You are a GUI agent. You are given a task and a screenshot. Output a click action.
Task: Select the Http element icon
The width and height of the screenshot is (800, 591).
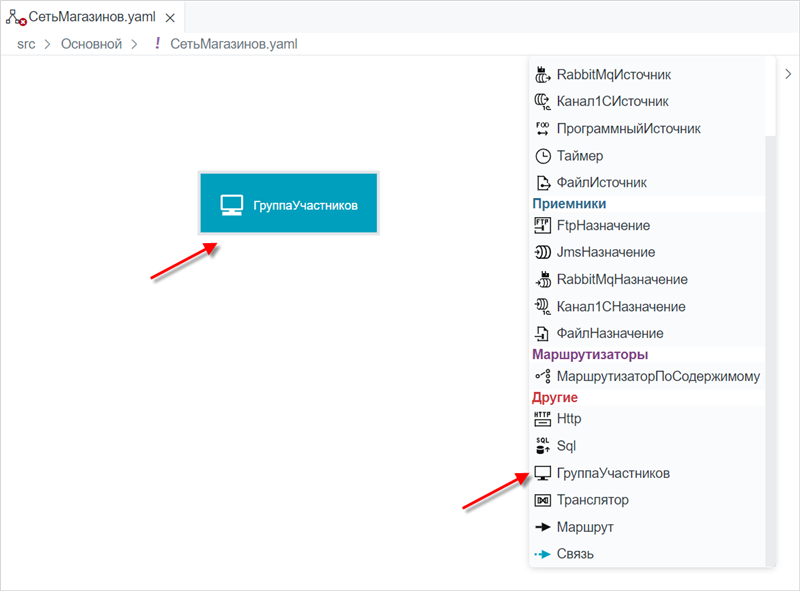click(x=542, y=418)
